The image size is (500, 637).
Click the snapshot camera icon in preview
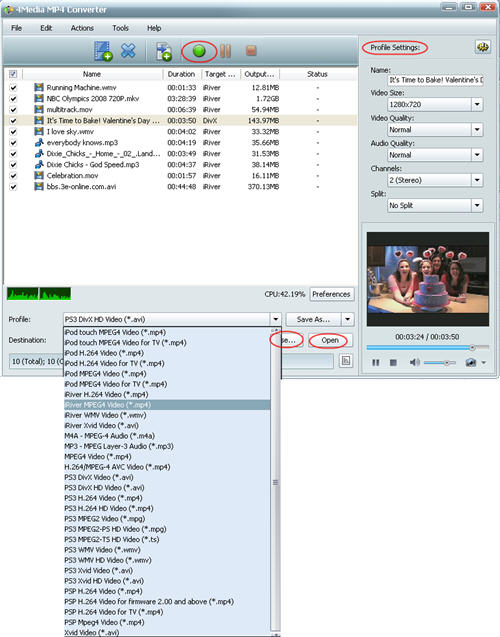click(x=471, y=362)
